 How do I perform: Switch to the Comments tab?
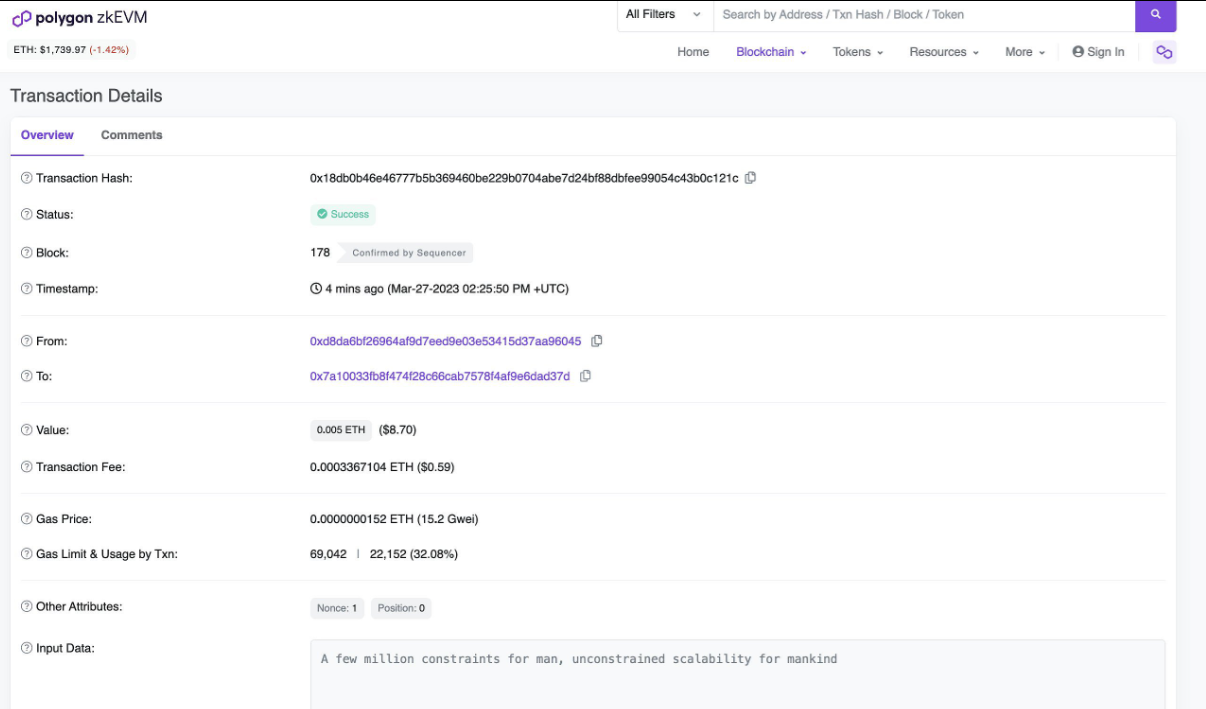131,135
